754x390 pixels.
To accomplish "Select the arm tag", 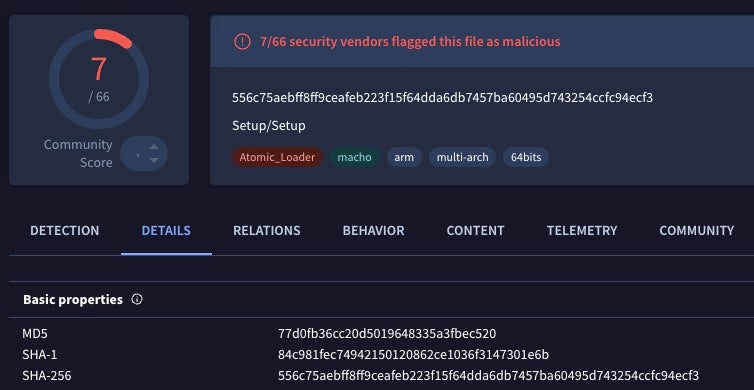I will (404, 157).
